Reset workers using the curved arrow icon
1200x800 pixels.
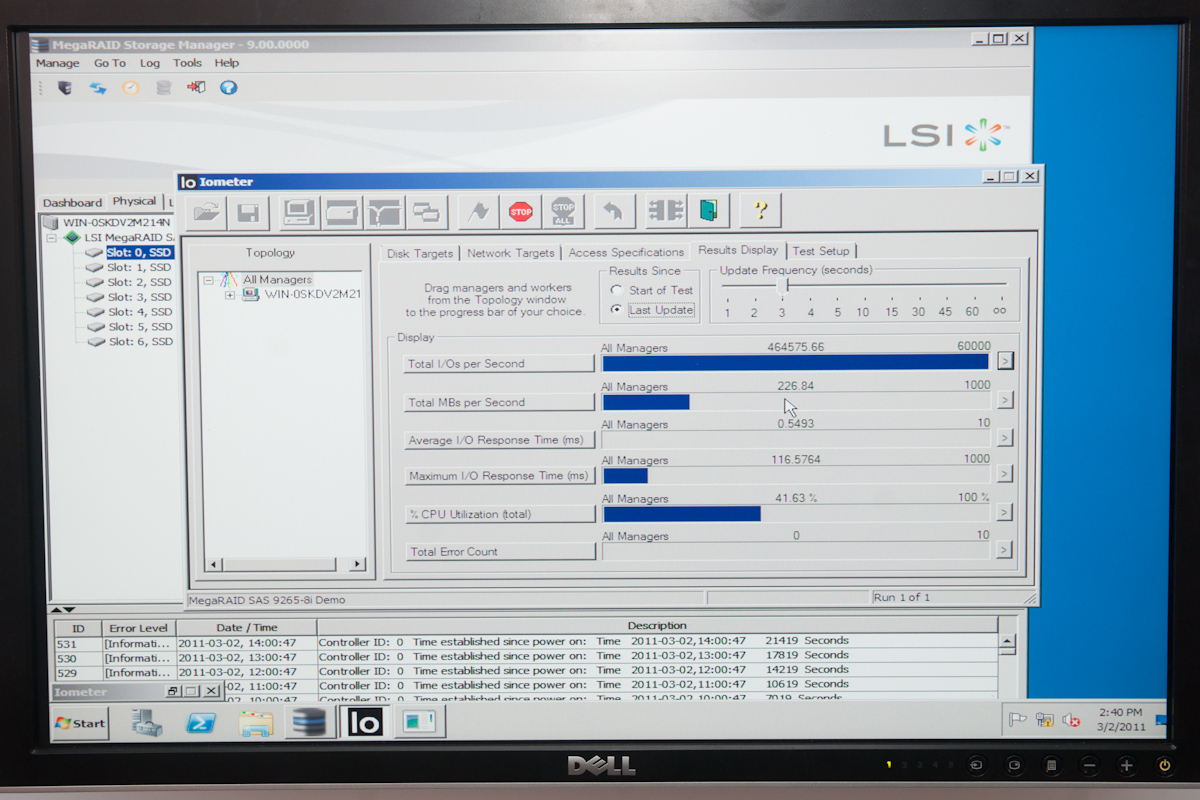[614, 211]
